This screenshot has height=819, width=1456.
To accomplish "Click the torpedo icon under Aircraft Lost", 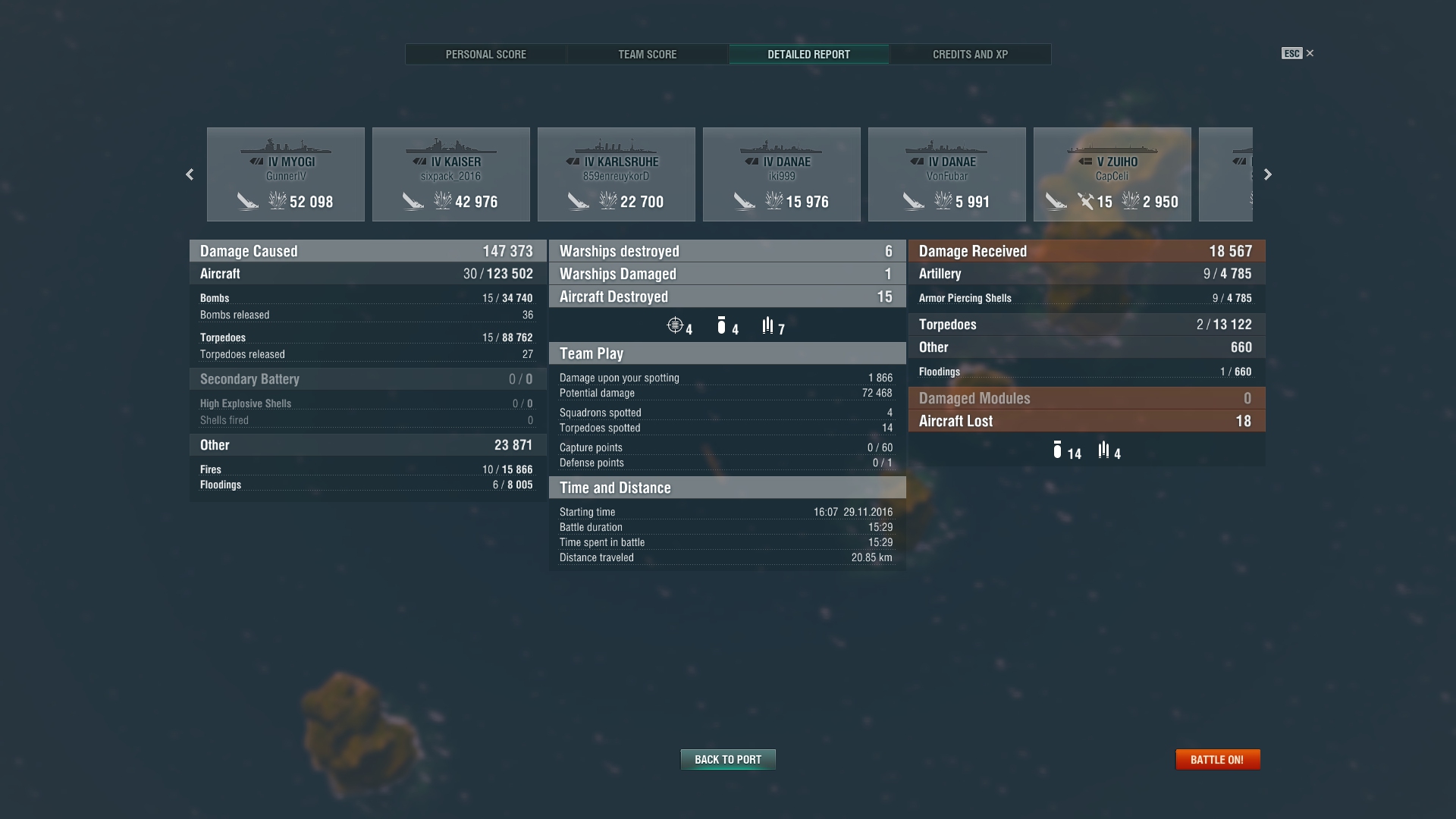I will 1103,450.
